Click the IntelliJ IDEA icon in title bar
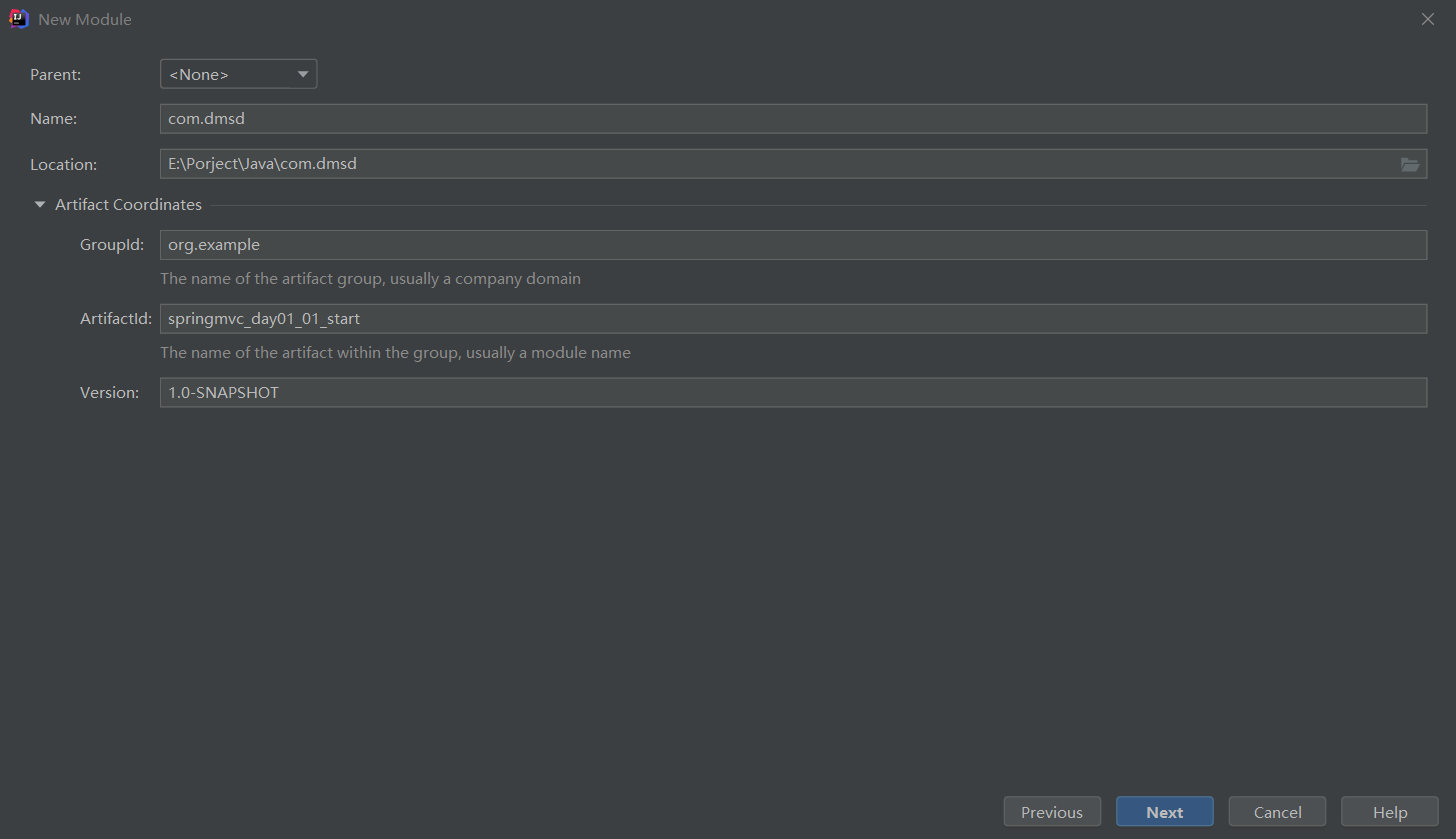1456x839 pixels. click(19, 19)
